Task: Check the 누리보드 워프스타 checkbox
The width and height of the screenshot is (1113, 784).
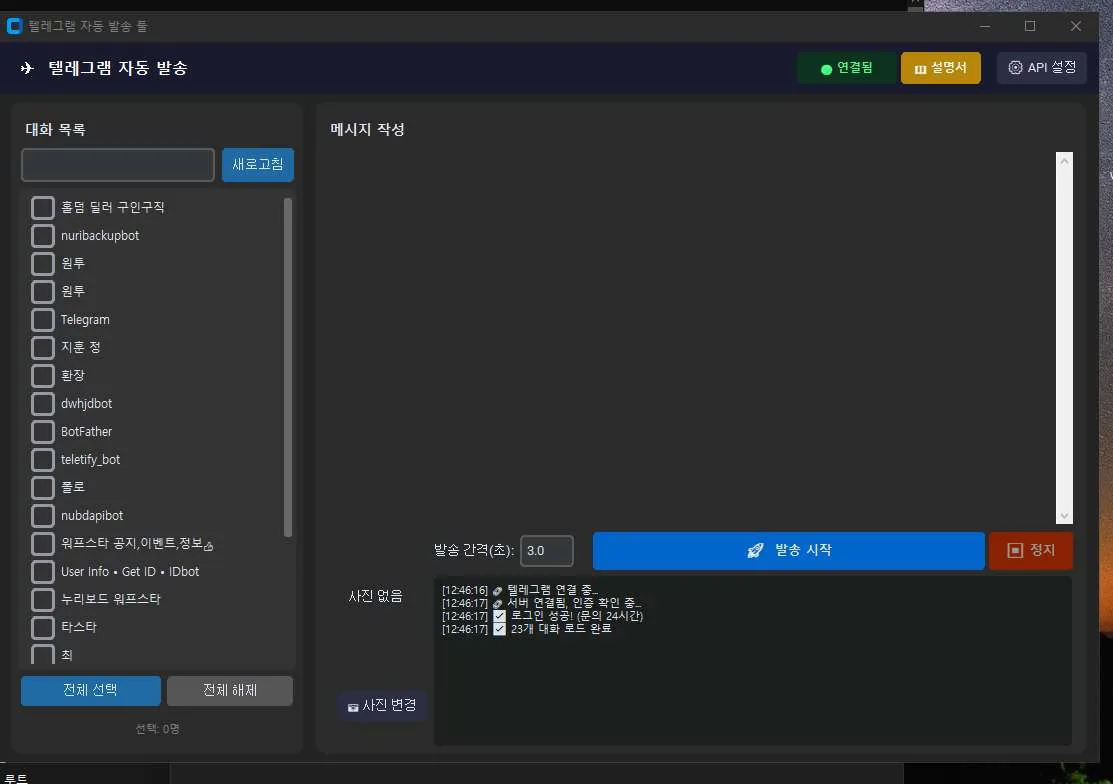Action: coord(43,600)
